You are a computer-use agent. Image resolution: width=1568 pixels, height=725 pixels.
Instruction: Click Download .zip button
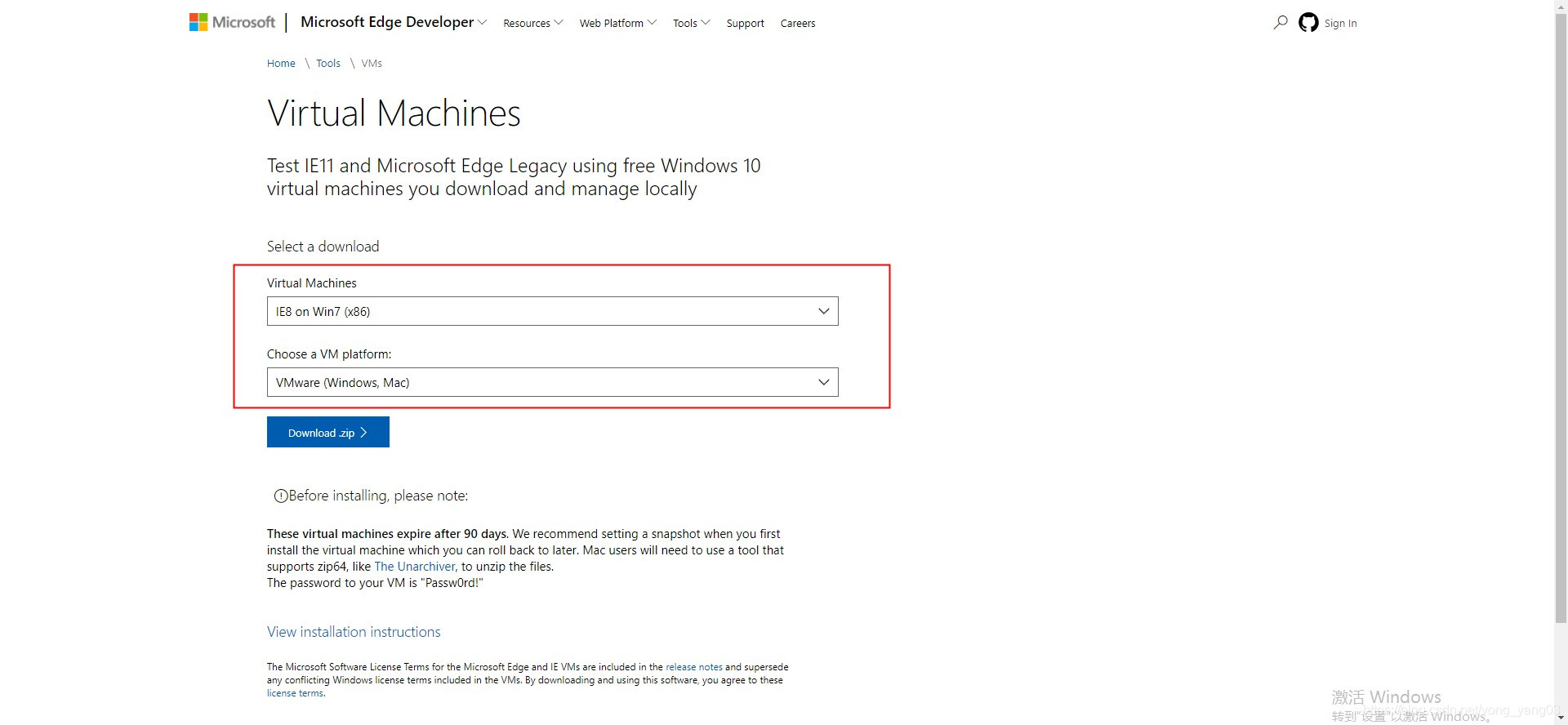pyautogui.click(x=327, y=432)
